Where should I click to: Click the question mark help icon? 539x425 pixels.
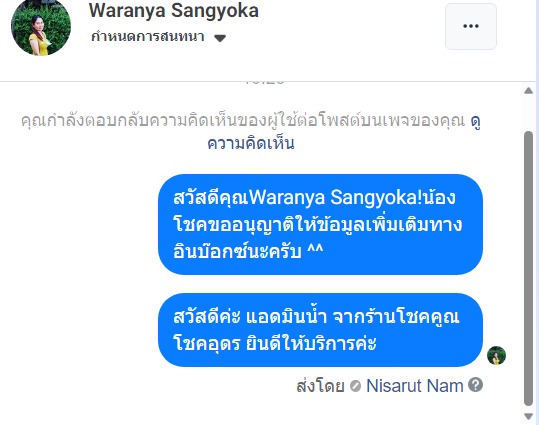click(x=475, y=385)
